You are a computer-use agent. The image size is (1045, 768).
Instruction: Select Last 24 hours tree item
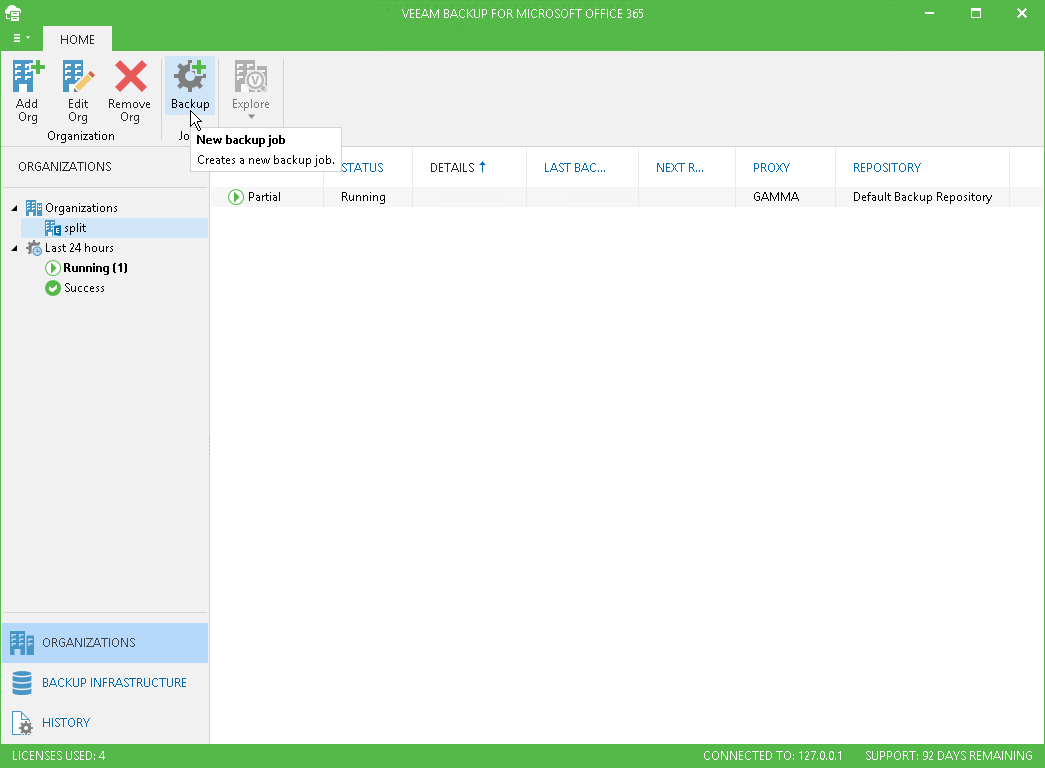[x=79, y=248]
